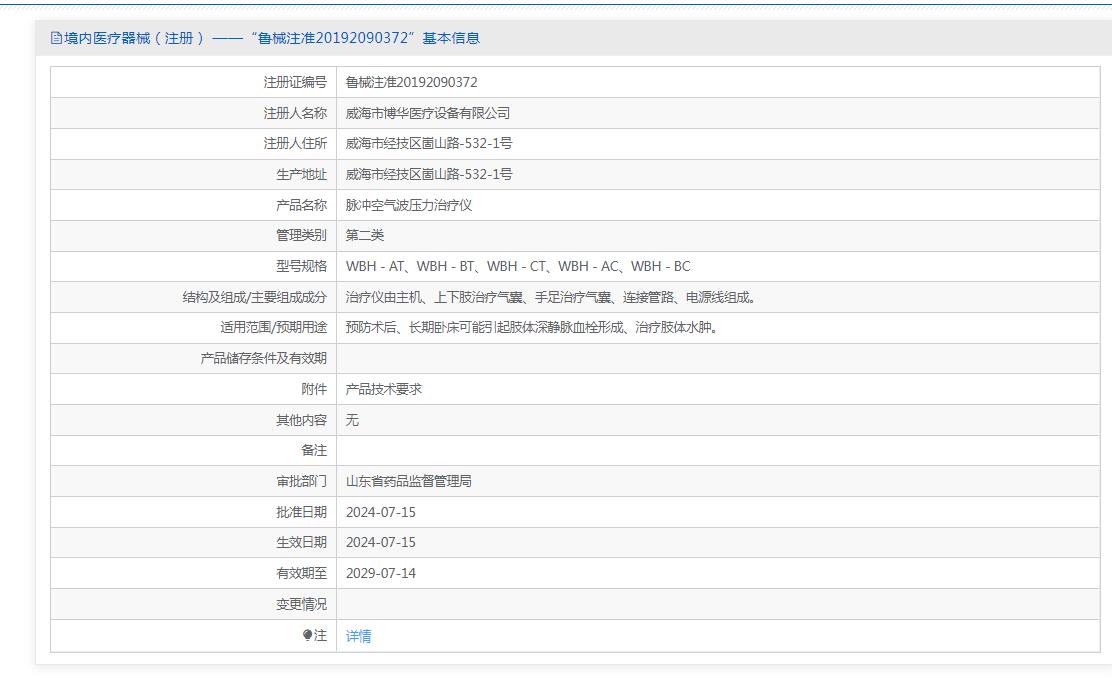Viewport: 1112px width, 678px height.
Task: Click the 生产地址 address value
Action: pos(428,174)
